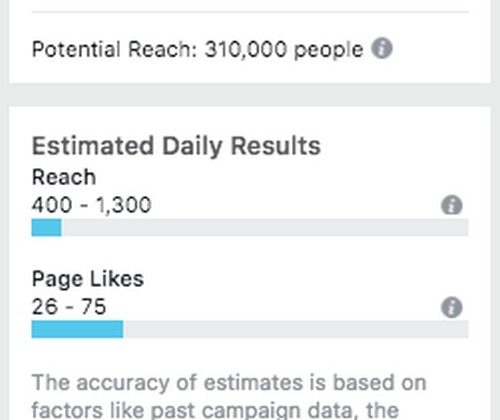Click the Estimated Daily Results heading
The width and height of the screenshot is (500, 420).
176,146
